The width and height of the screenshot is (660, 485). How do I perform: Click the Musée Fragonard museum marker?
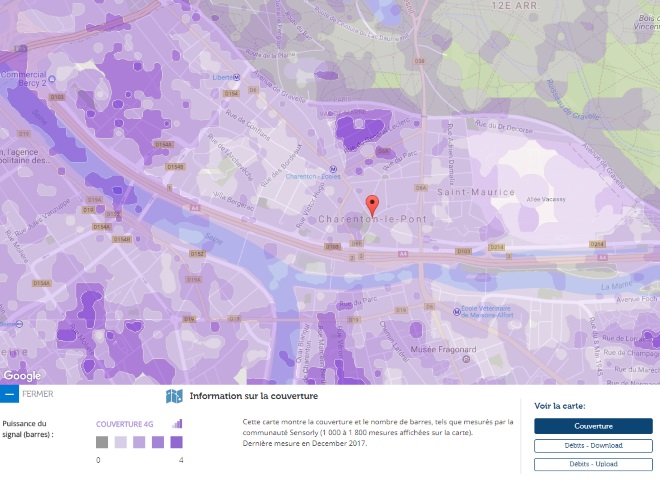point(466,359)
